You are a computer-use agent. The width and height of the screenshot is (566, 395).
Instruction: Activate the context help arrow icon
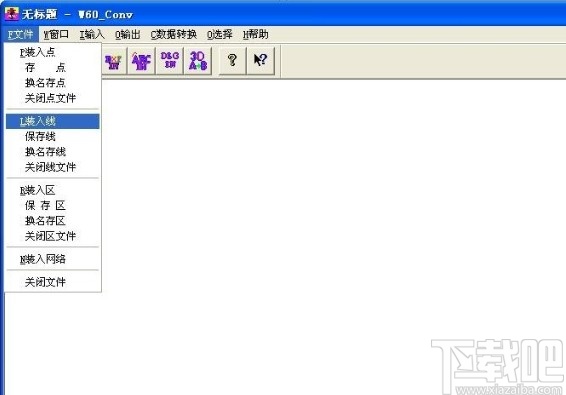(261, 60)
